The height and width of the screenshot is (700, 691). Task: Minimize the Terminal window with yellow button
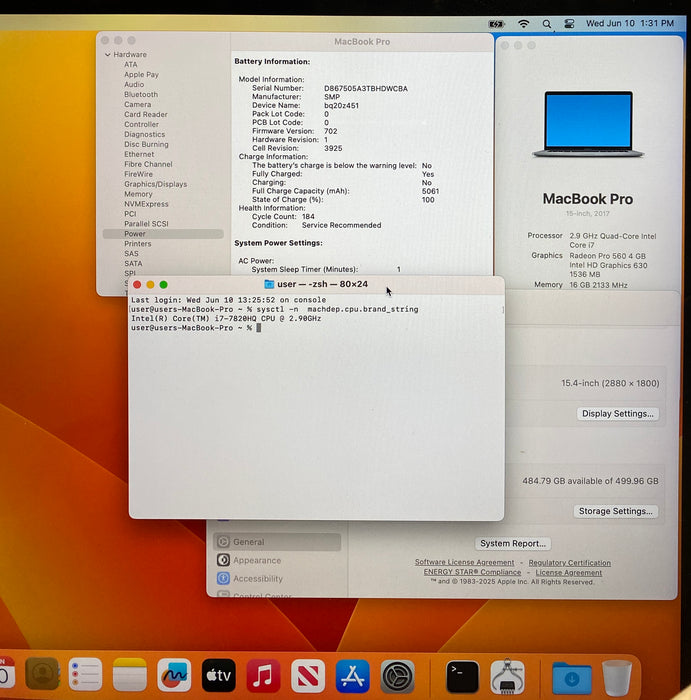pyautogui.click(x=150, y=284)
